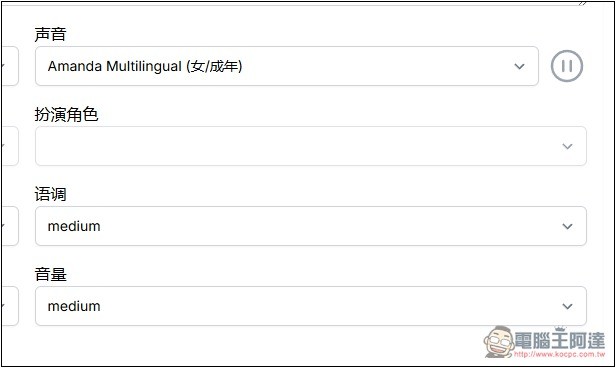
Task: Select the cut-off field left of 声音
Action: 10,66
